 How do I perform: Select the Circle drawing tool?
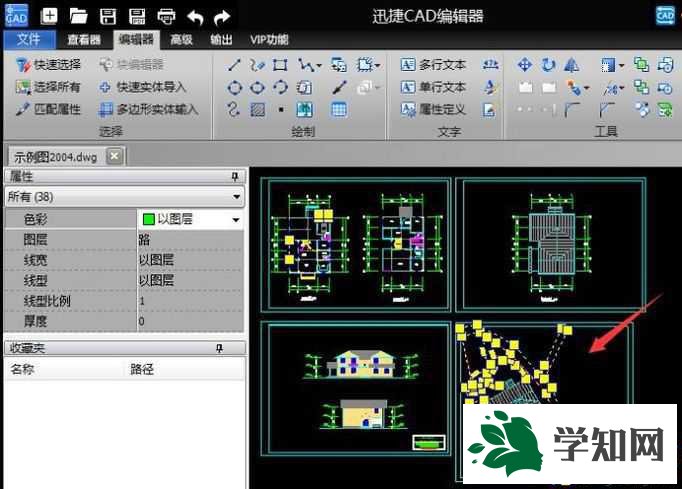(234, 87)
